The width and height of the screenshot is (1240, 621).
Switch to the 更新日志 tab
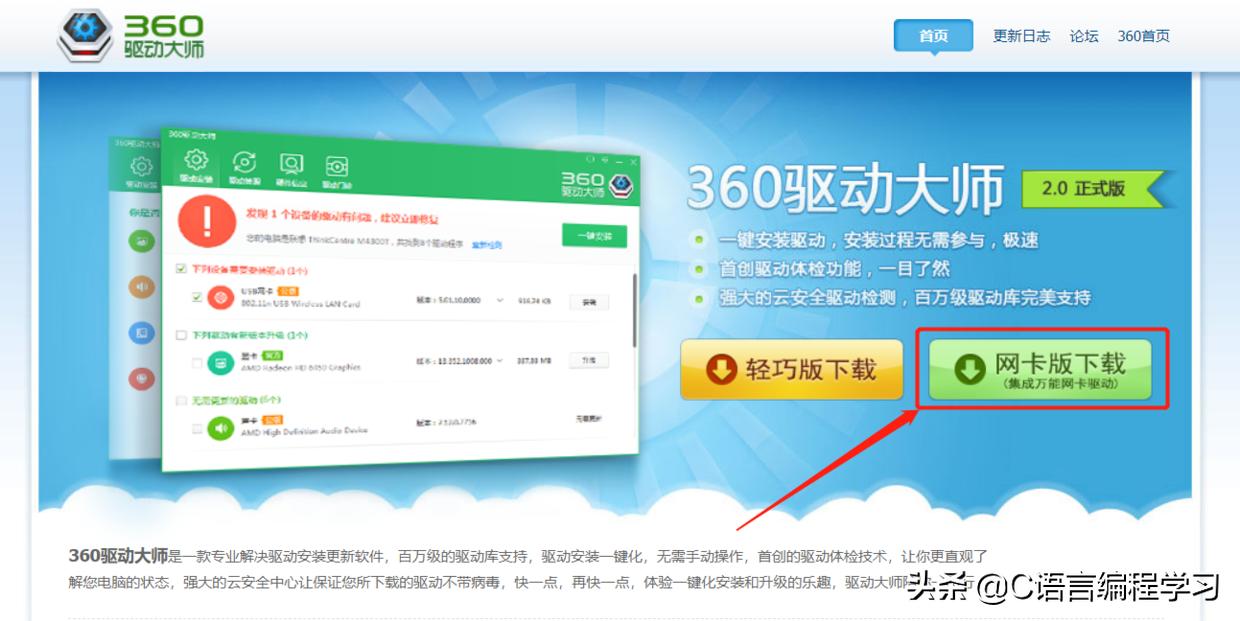coord(1021,35)
